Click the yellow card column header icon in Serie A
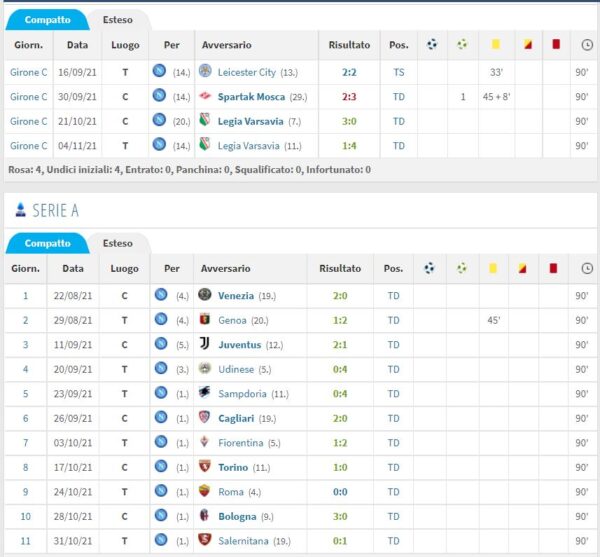 [494, 269]
